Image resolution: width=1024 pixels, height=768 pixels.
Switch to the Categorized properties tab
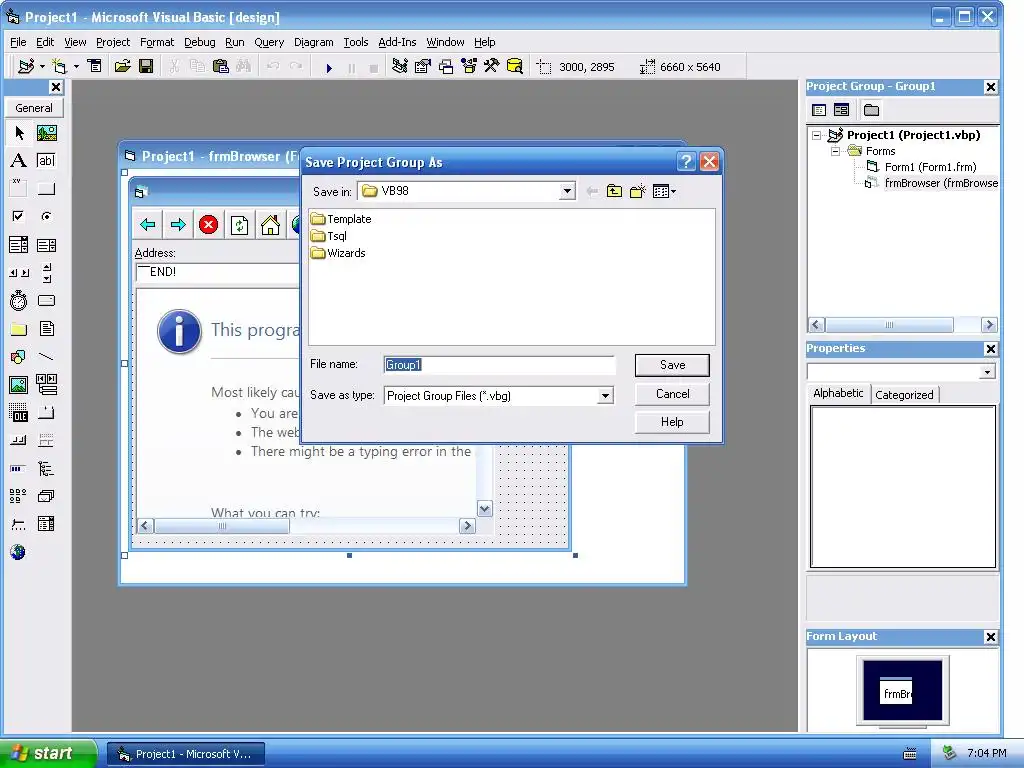coord(904,394)
